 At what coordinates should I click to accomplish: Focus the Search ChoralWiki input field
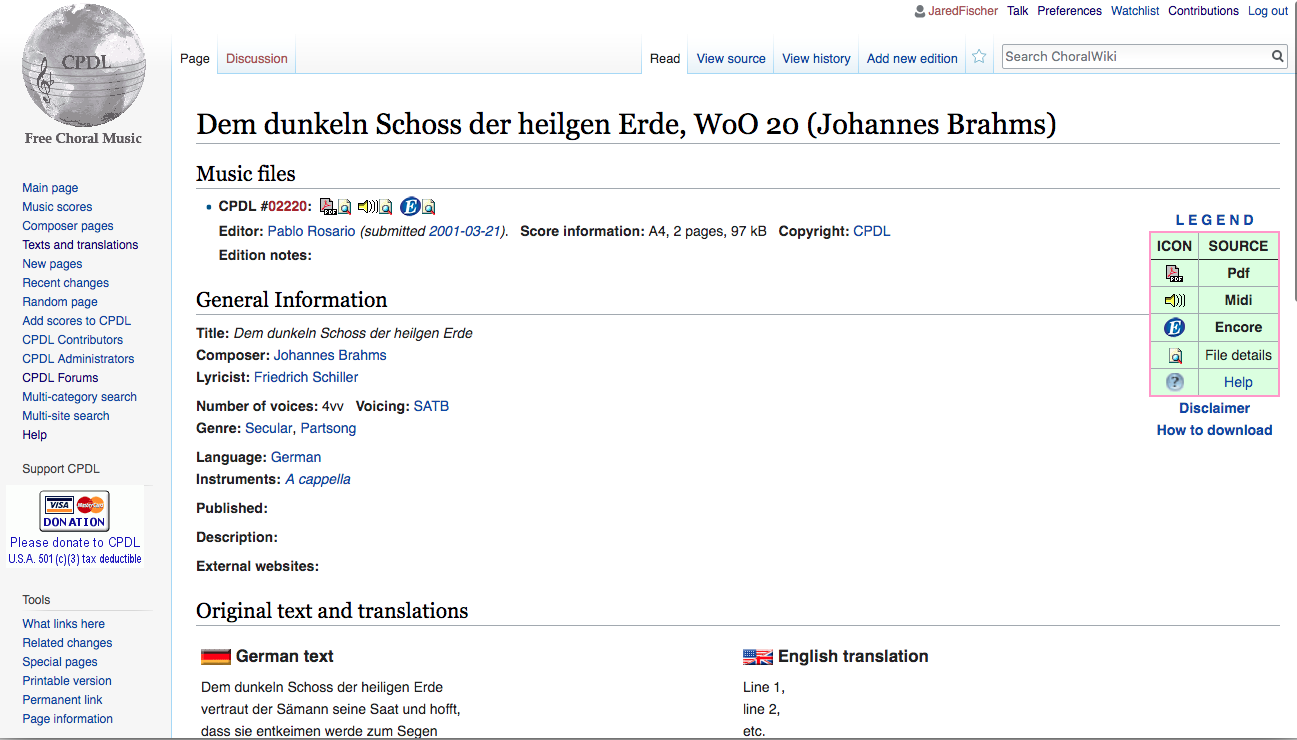point(1135,57)
